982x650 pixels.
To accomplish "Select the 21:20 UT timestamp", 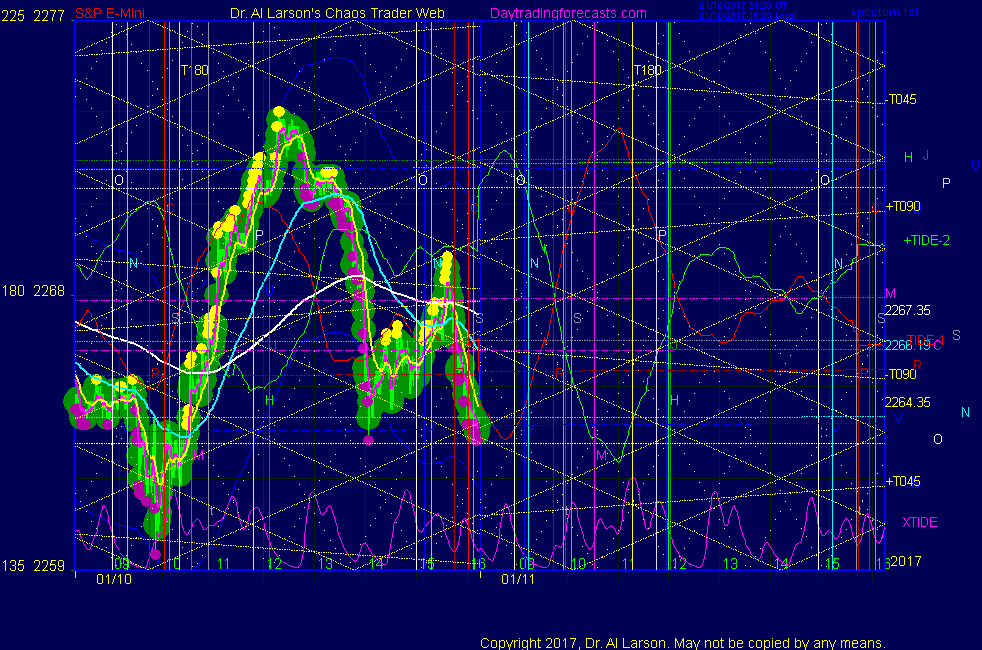I will 743,6.
